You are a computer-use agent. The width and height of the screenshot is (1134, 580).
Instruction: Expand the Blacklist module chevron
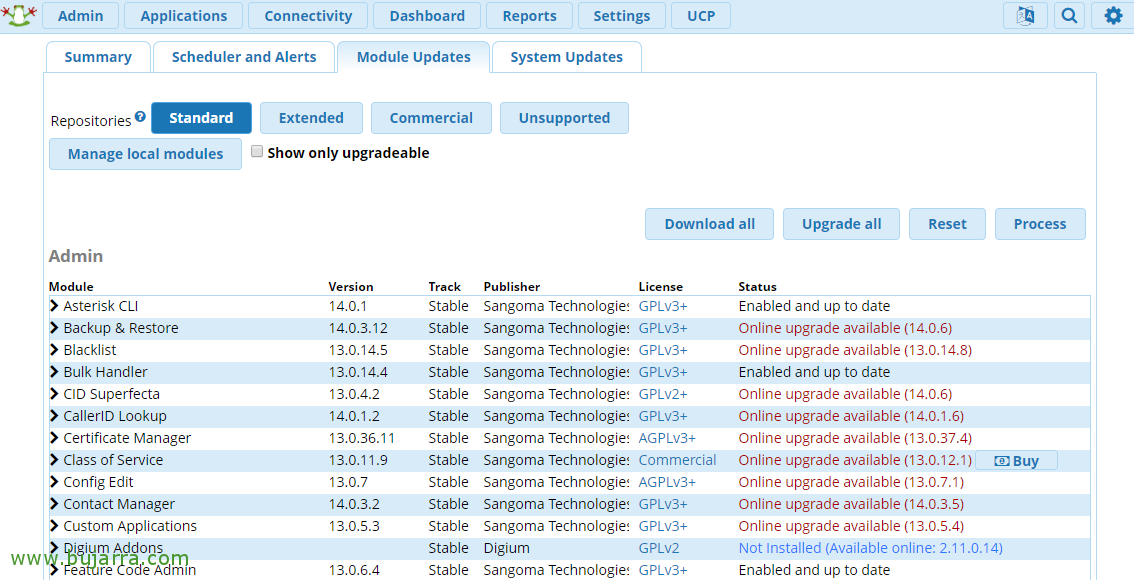[54, 350]
